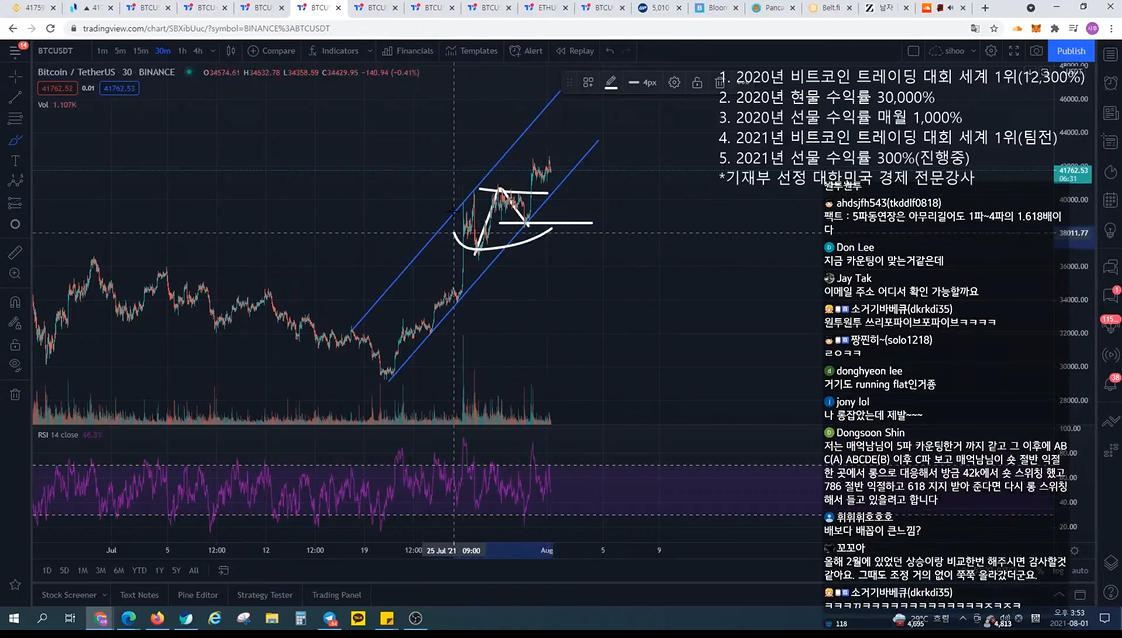Image resolution: width=1122 pixels, height=638 pixels.
Task: Open the calendar icon in right sidebar
Action: coord(1111,200)
